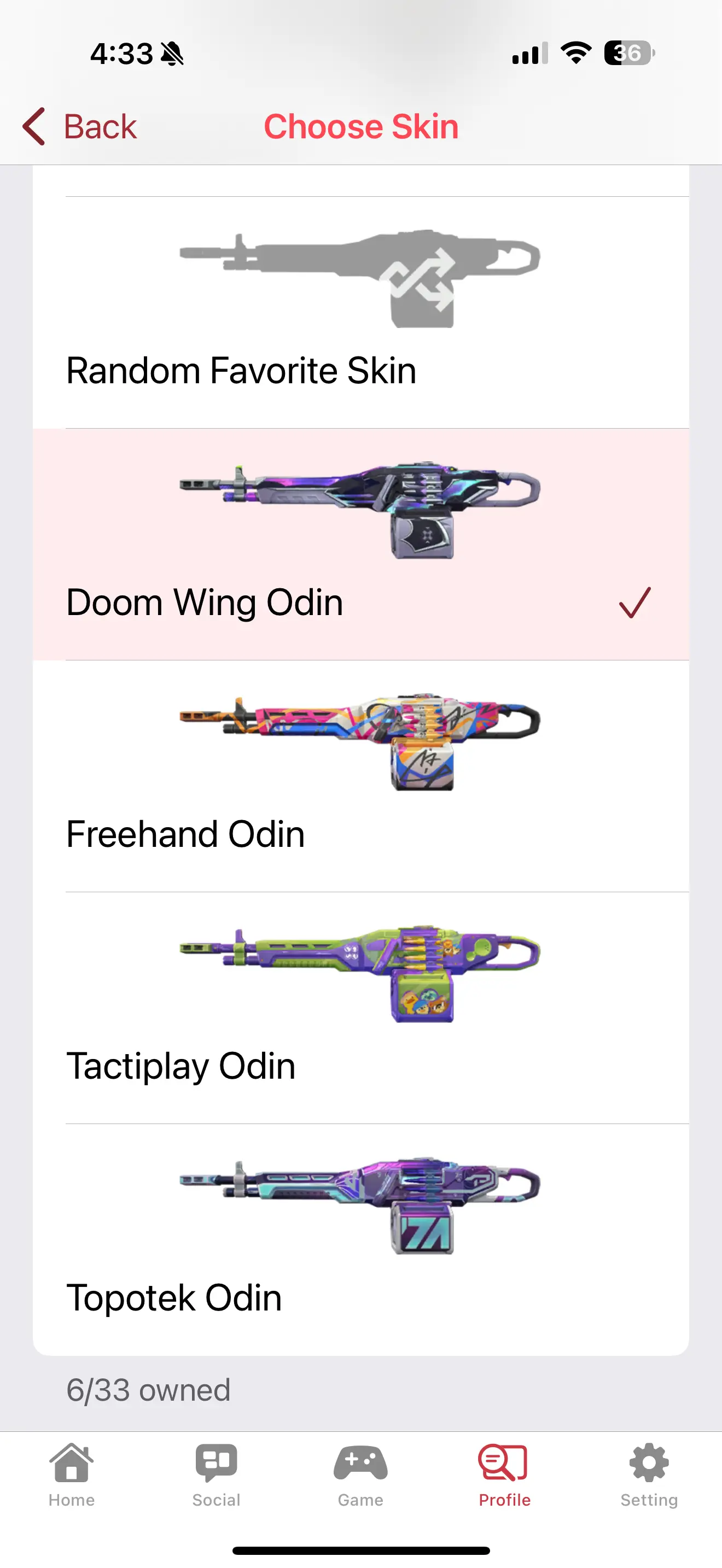
Task: Tap the 6/33 owned footer text
Action: click(x=149, y=1390)
